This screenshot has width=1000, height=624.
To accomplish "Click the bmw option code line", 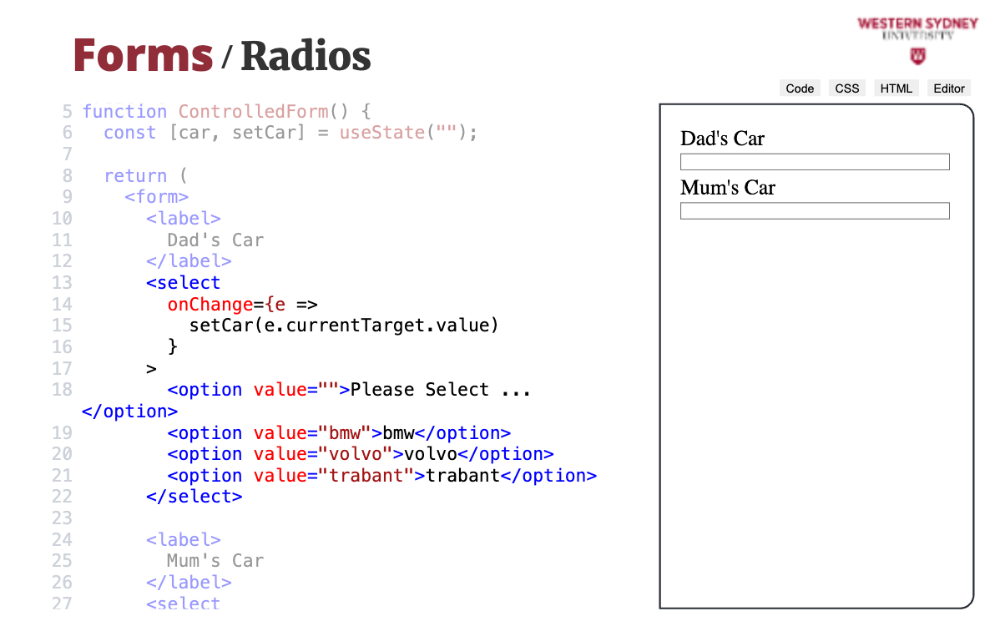I will (x=338, y=433).
